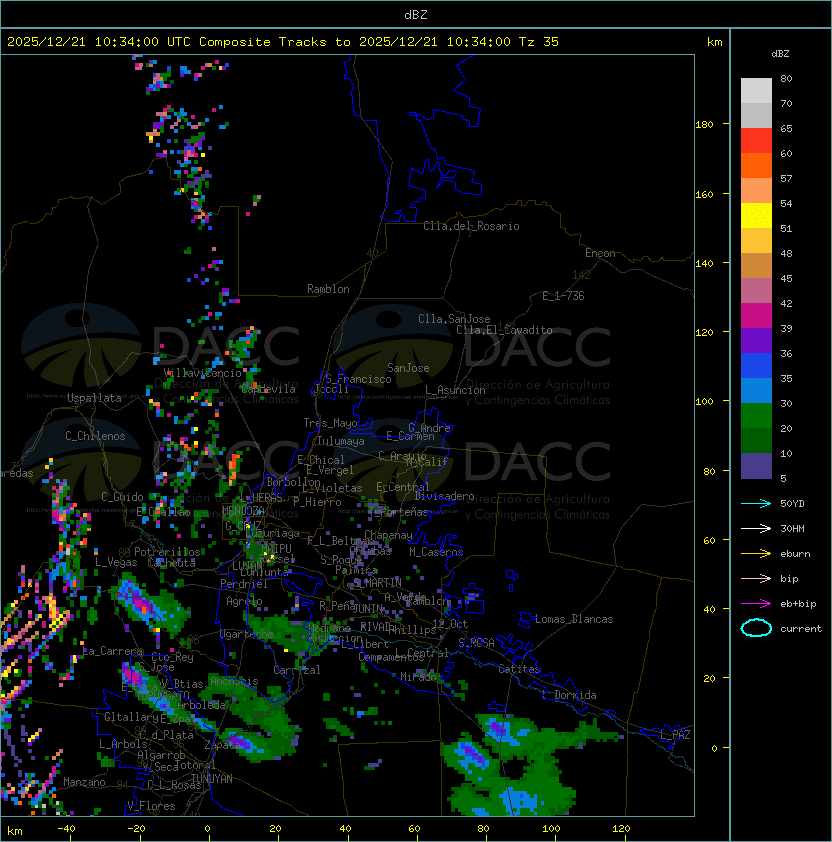Select the light gray 80 dBZ swatch

(x=756, y=90)
